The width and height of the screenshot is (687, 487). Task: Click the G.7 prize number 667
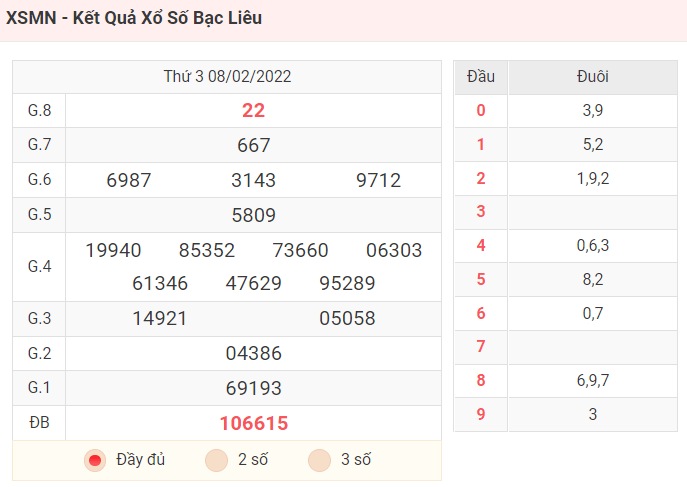(254, 145)
